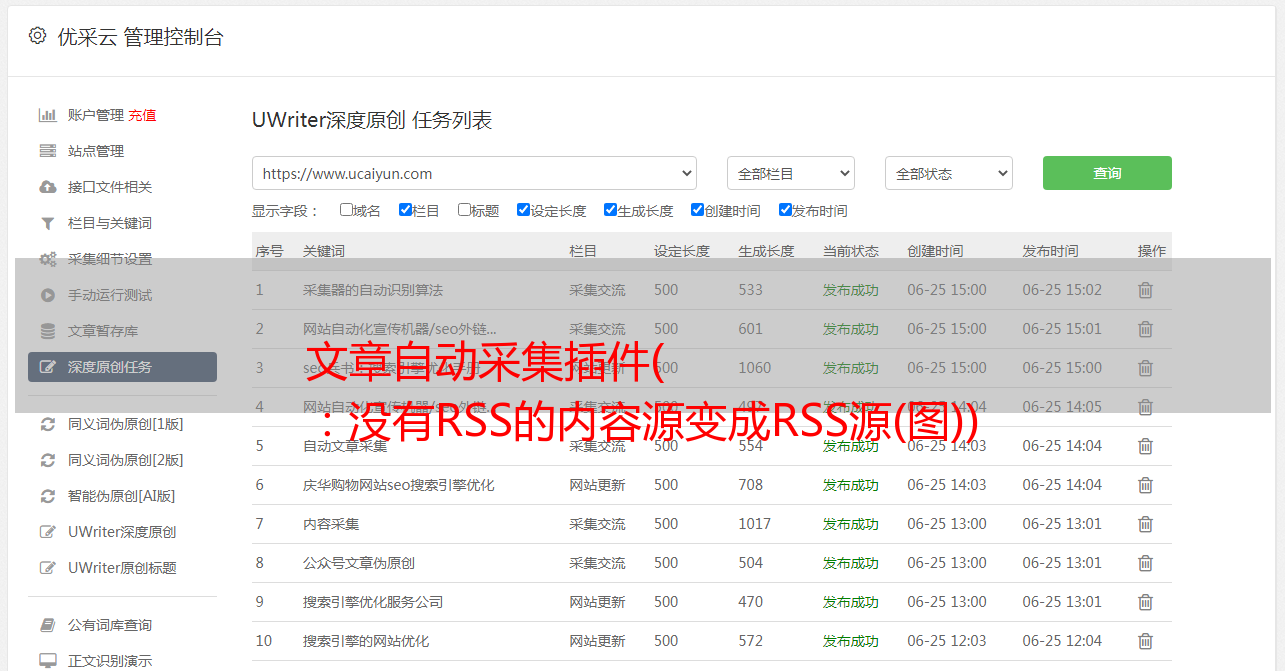Screen dimensions: 1285x671
Task: Click the cloud upload icon for 接口文件相关
Action: [47, 187]
